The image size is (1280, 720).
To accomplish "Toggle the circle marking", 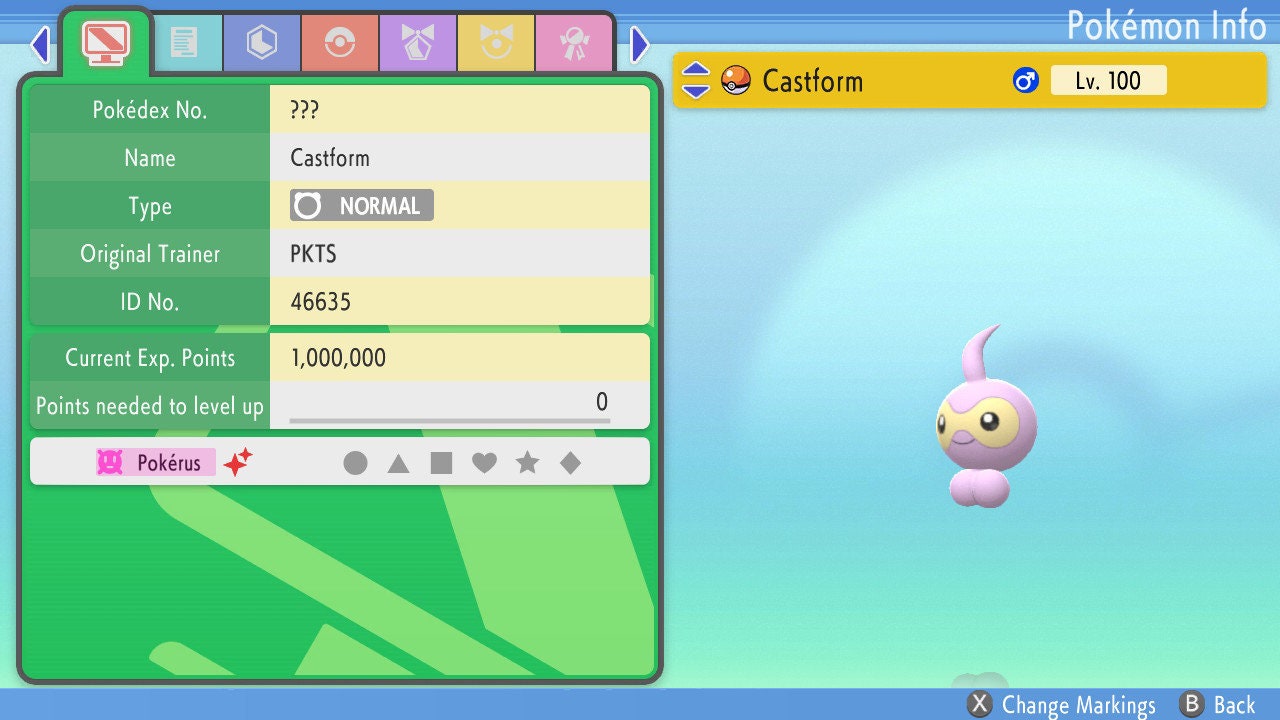I will coord(355,463).
